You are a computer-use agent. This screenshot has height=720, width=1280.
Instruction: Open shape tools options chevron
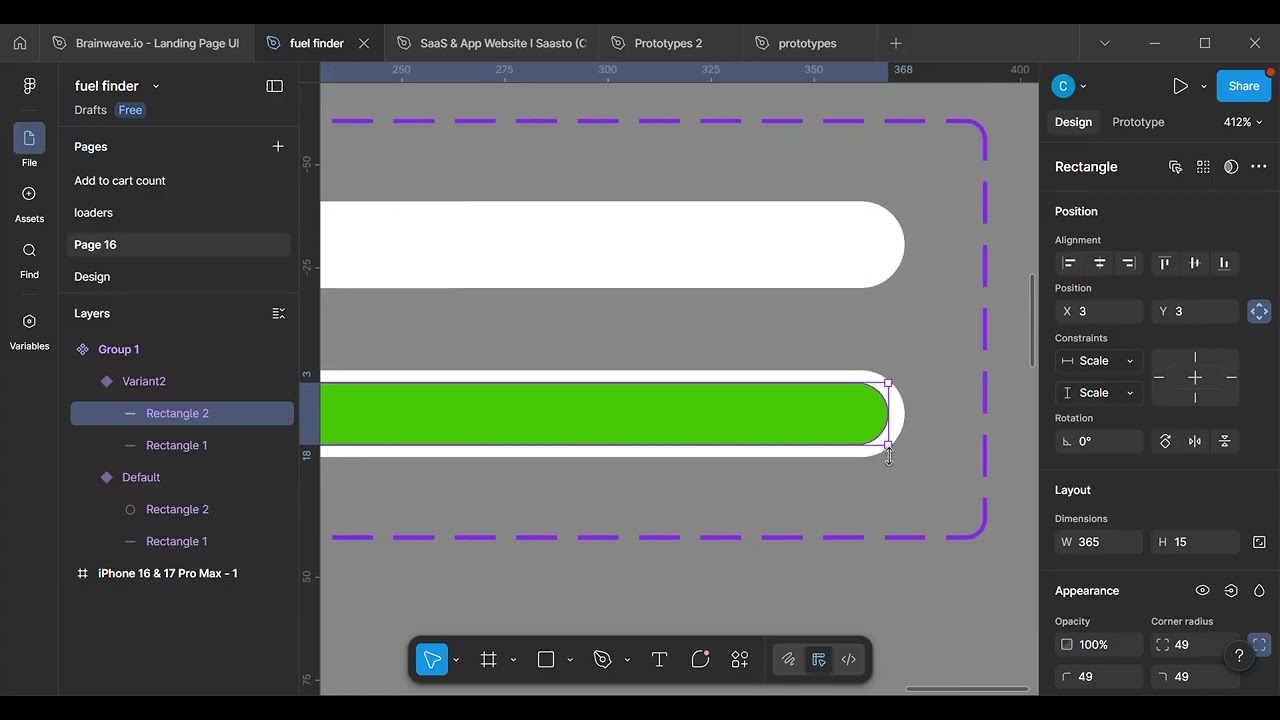click(x=570, y=659)
